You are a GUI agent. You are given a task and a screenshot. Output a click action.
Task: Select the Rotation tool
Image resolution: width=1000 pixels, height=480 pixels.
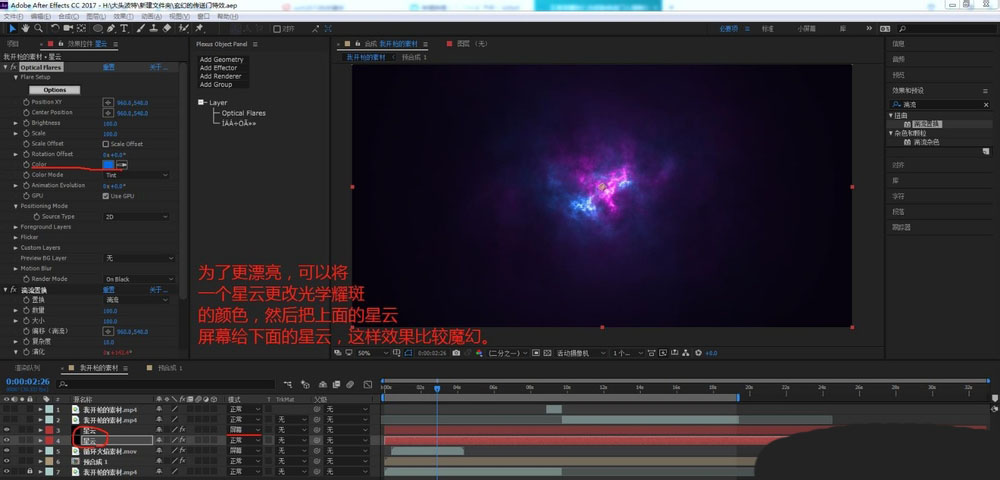click(x=55, y=28)
